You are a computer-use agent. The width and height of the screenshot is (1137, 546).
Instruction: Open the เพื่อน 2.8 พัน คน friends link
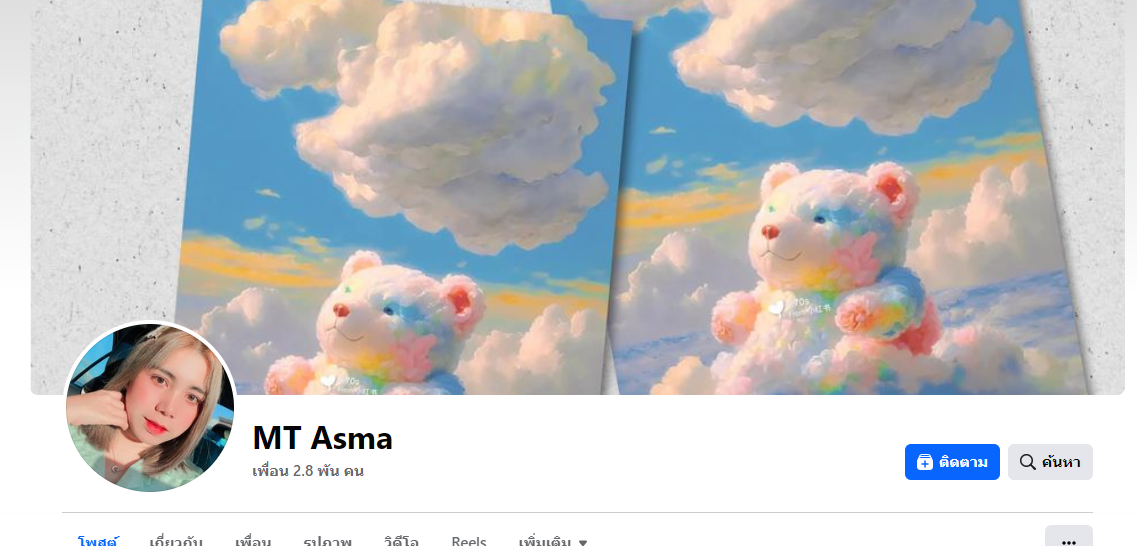(x=308, y=471)
